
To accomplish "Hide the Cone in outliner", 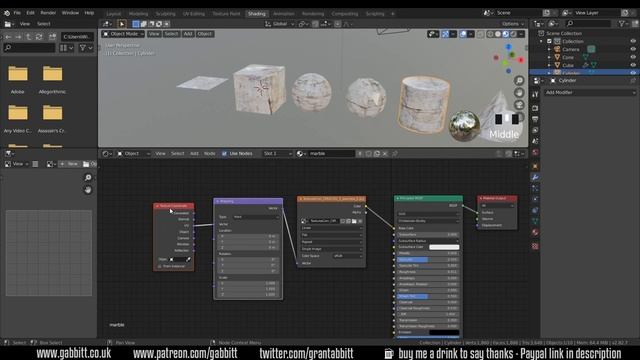I will (633, 57).
